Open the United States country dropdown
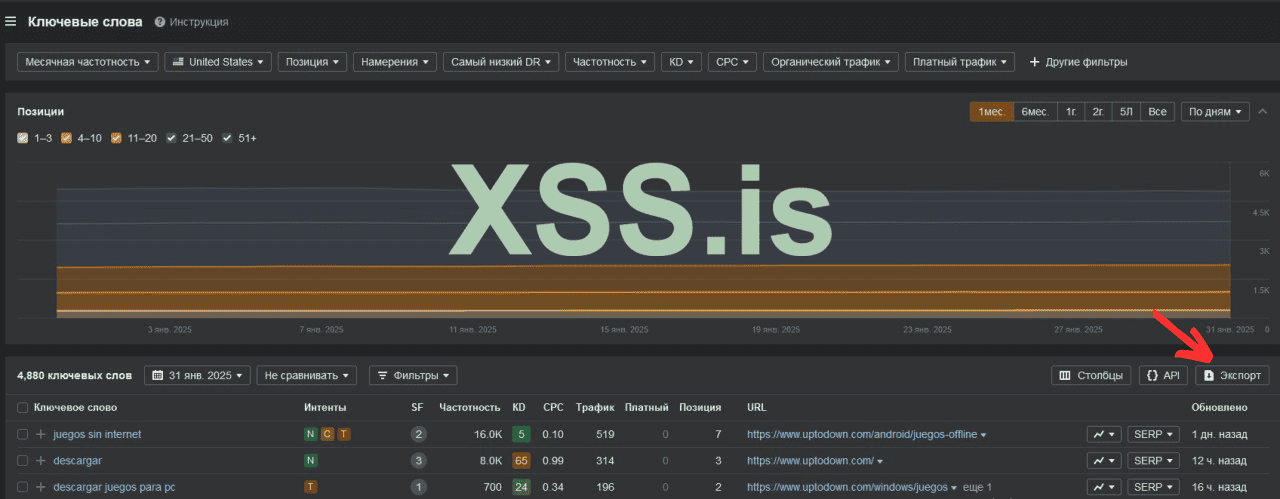This screenshot has height=499, width=1280. coord(217,62)
